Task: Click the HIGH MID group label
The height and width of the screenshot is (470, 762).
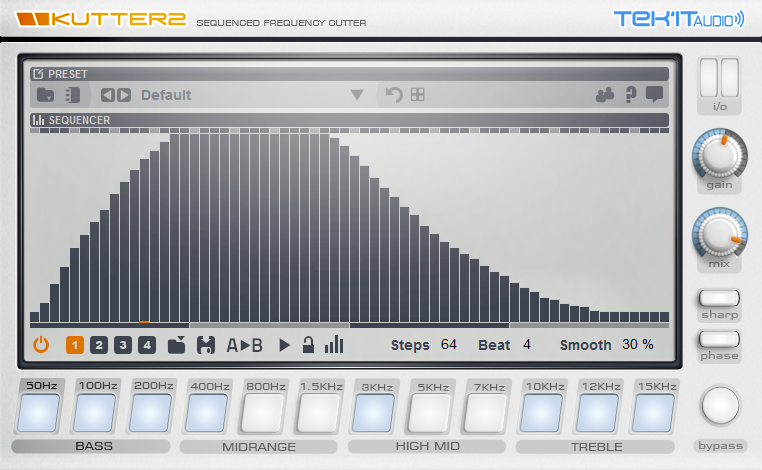Action: pyautogui.click(x=427, y=446)
